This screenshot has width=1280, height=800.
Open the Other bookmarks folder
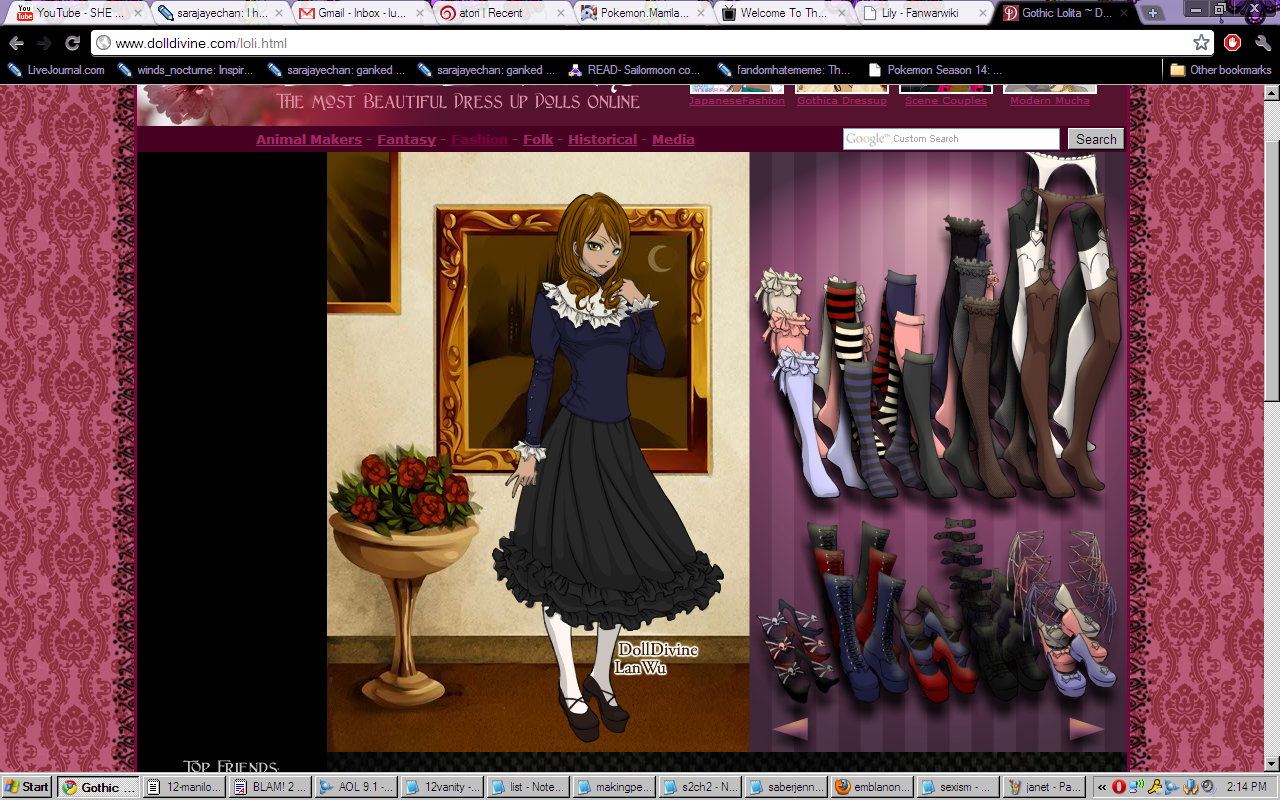[1220, 70]
